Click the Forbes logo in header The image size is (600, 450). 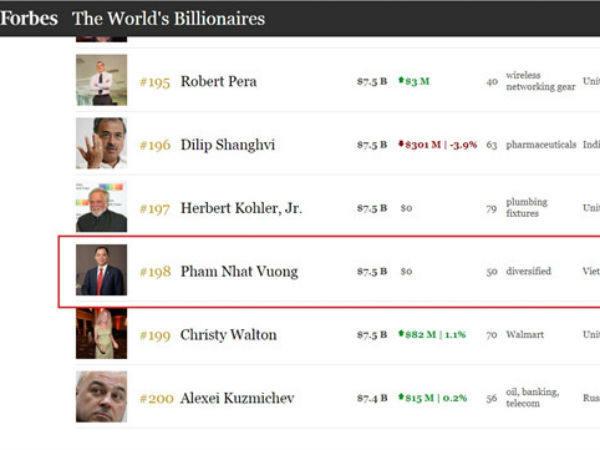[29, 18]
